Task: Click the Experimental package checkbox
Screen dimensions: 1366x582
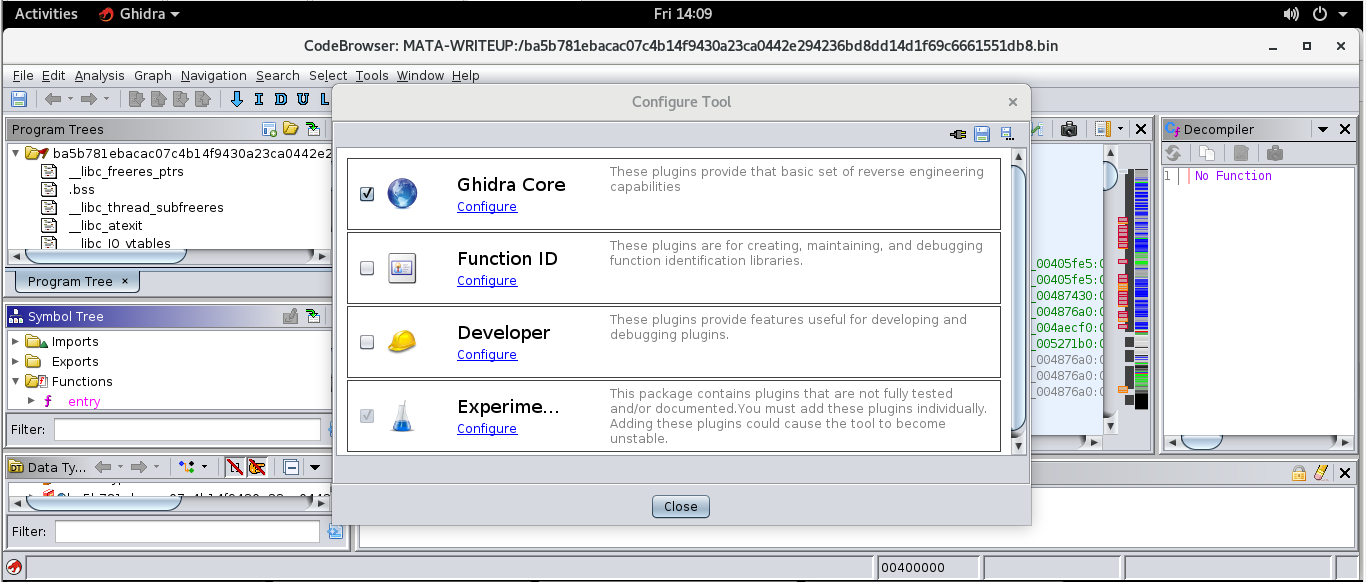Action: tap(367, 416)
